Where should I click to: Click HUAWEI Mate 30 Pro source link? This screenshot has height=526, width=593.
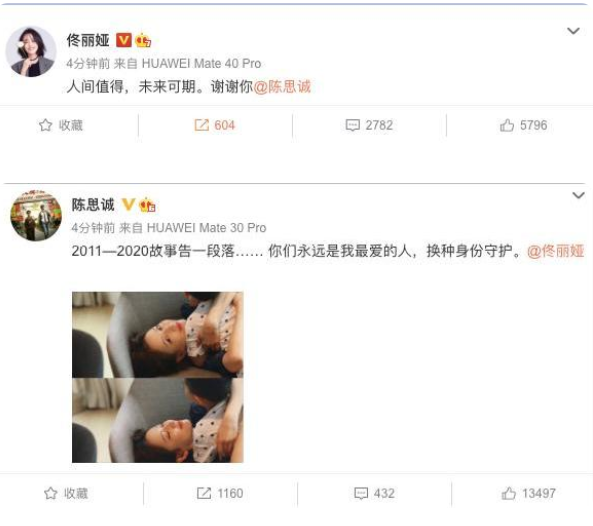pos(206,228)
